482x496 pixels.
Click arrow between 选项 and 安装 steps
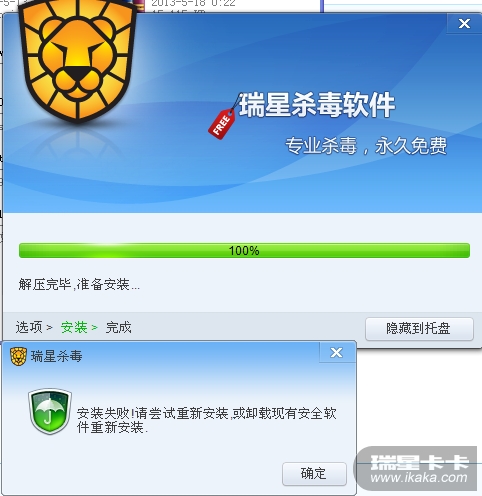point(49,328)
